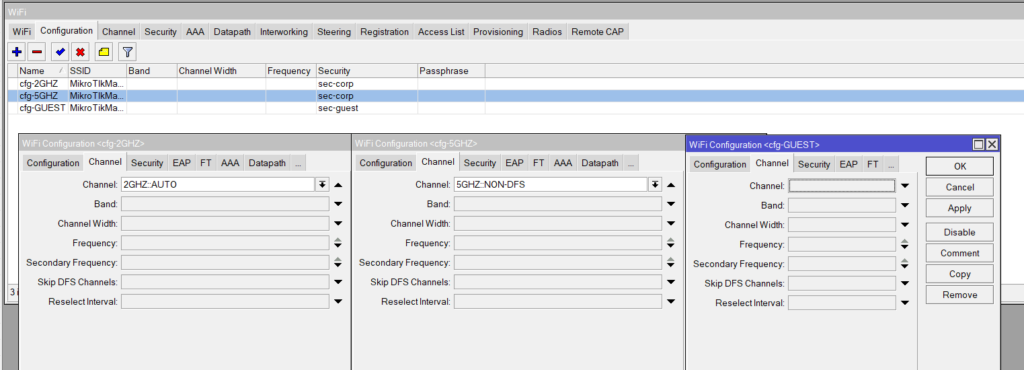Collapse the cfg-5GHZ Channel field arrow
Image resolution: width=1024 pixels, height=370 pixels.
tap(671, 185)
